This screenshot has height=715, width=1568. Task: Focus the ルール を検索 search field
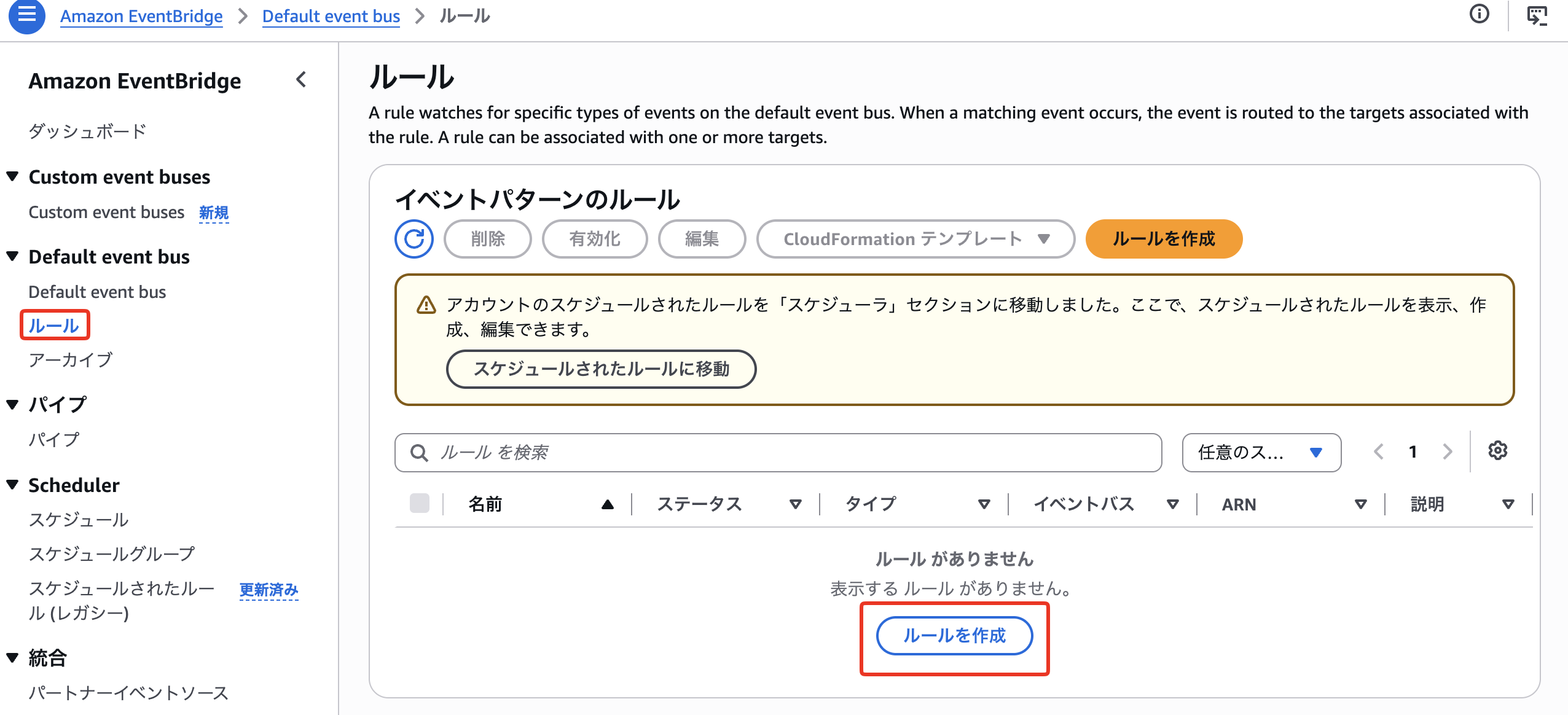778,453
